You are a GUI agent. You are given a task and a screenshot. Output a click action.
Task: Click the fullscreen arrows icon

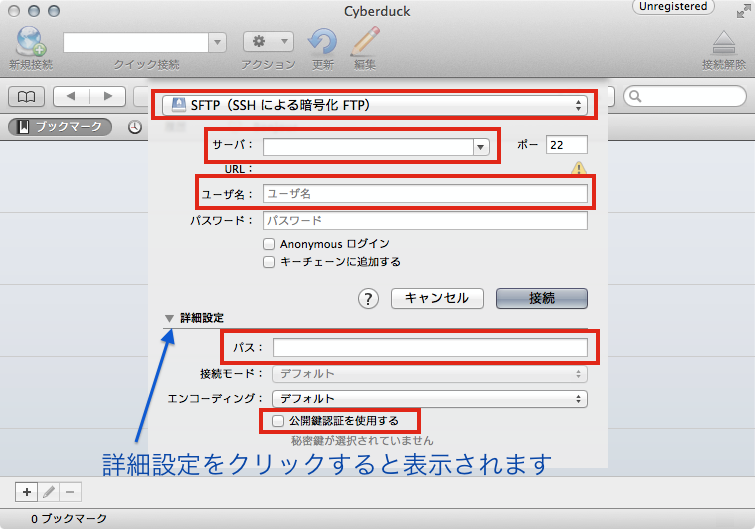click(x=743, y=11)
